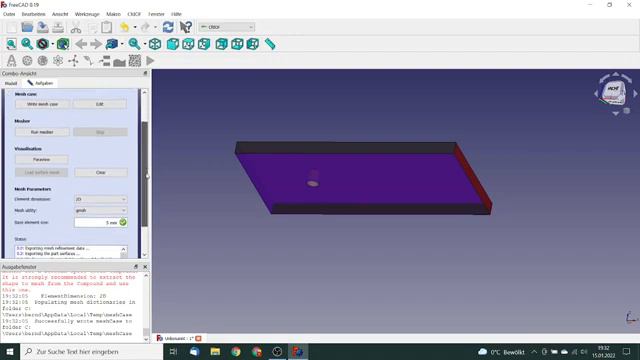640x360 pixels.
Task: Click the Base element size input field
Action: (101, 222)
